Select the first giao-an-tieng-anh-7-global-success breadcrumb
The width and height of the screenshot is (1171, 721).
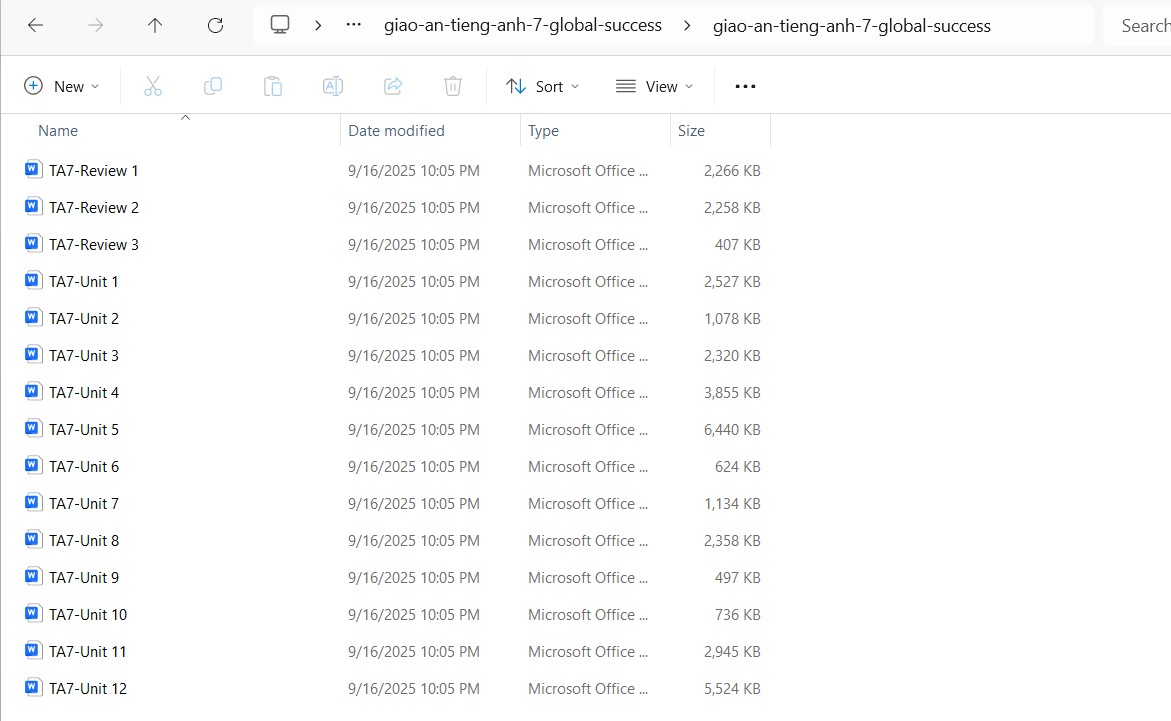[524, 25]
